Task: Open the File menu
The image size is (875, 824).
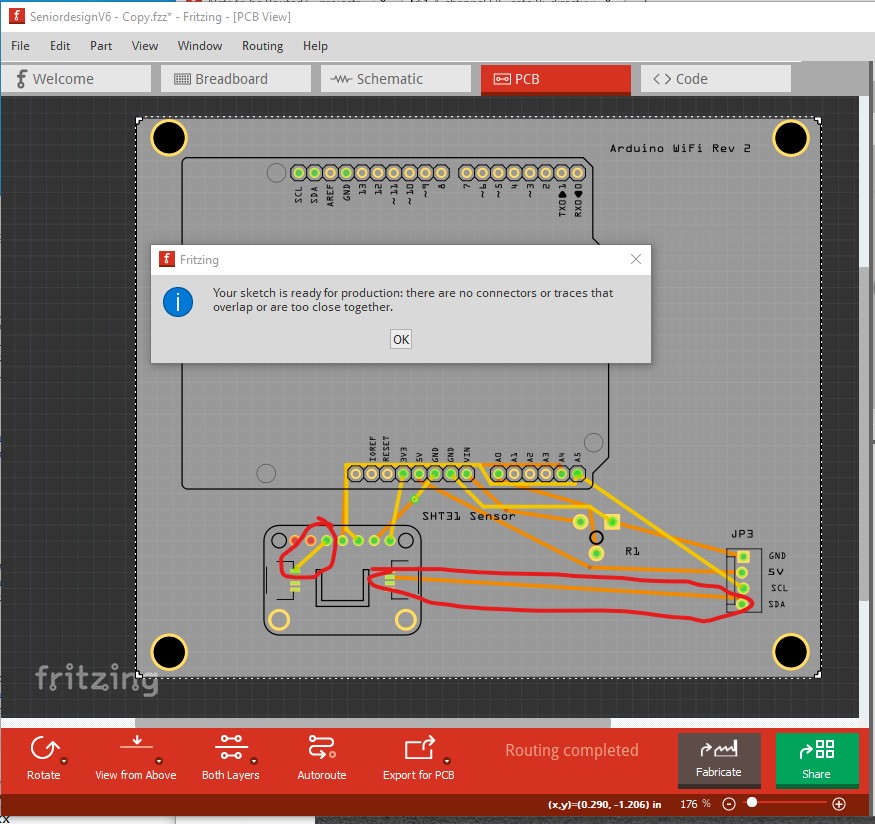Action: pyautogui.click(x=20, y=46)
